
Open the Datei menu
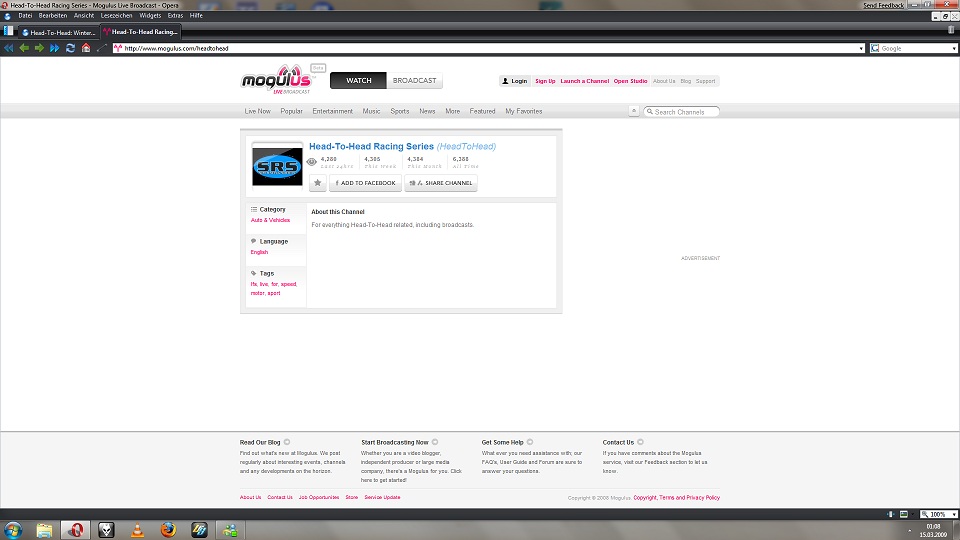(x=25, y=15)
